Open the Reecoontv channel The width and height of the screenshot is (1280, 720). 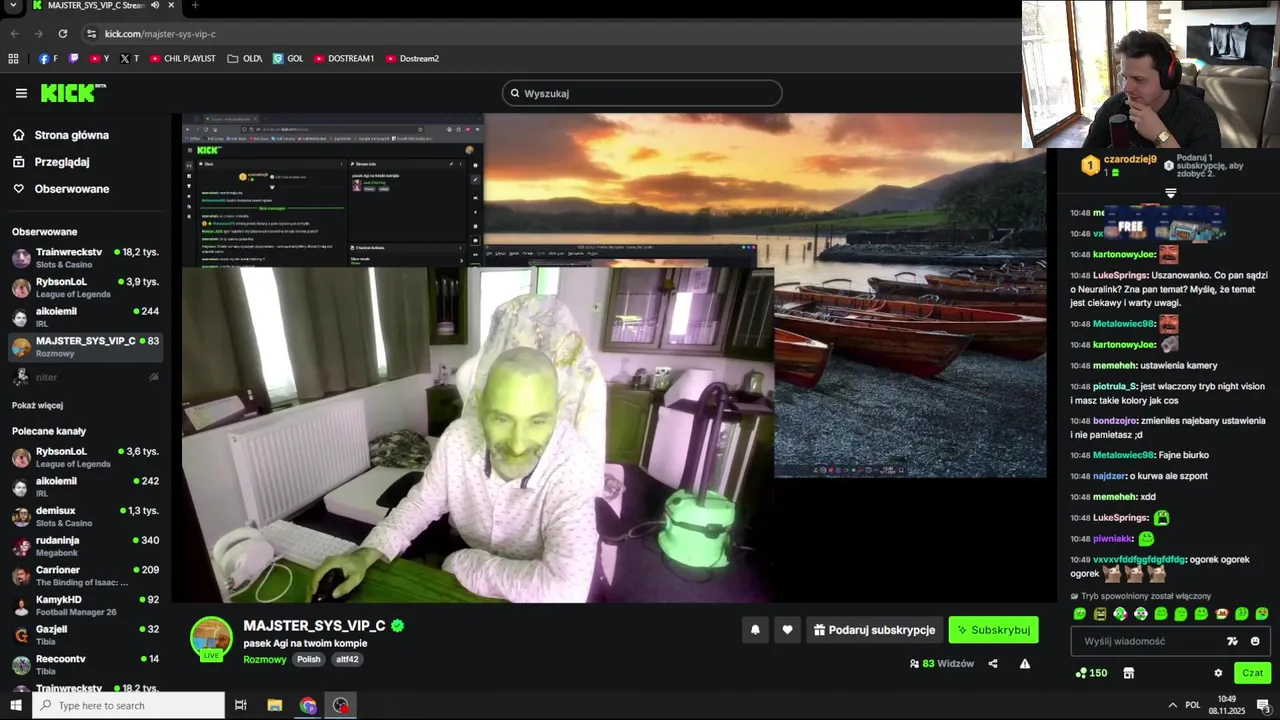pyautogui.click(x=86, y=664)
